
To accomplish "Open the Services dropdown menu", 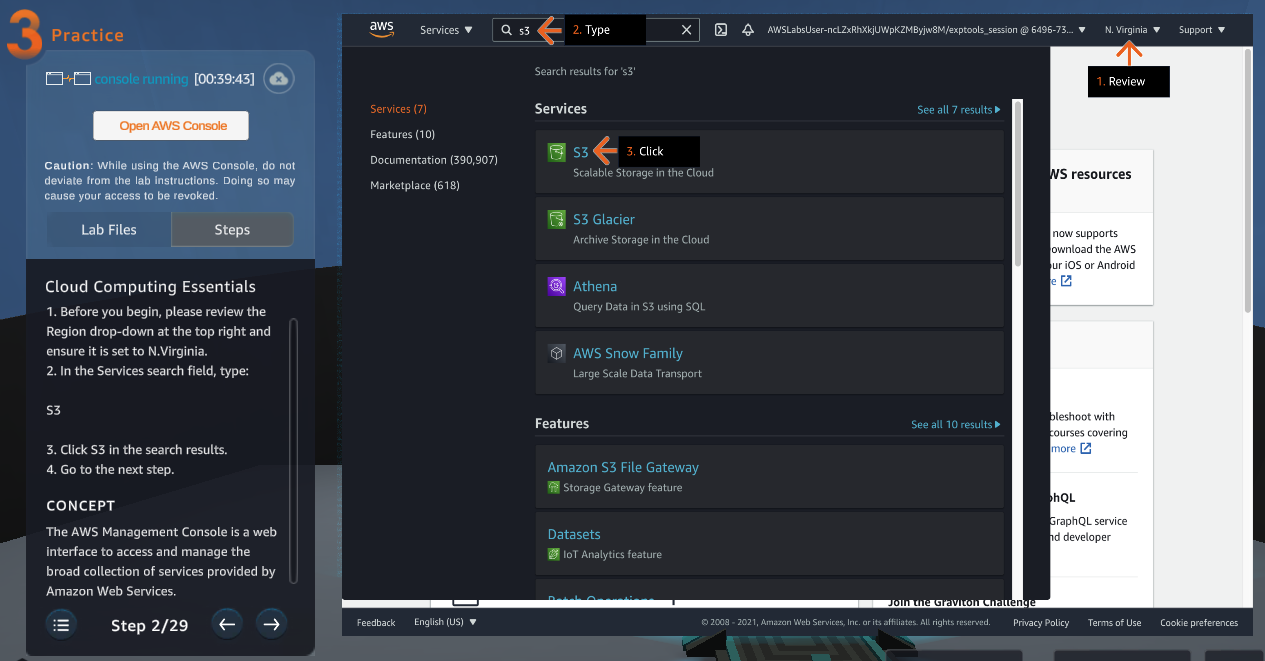I will tap(446, 30).
